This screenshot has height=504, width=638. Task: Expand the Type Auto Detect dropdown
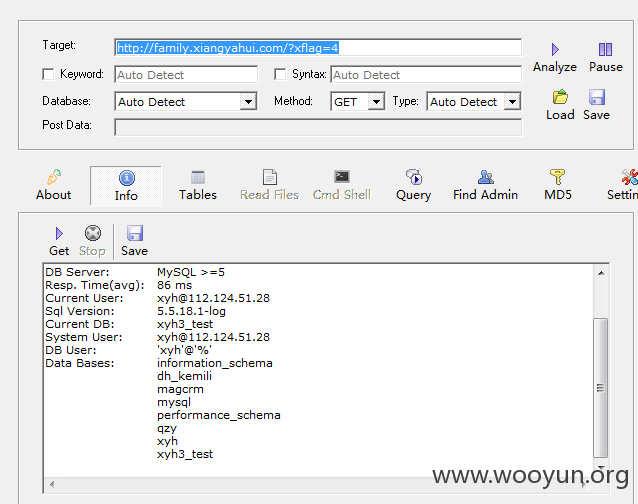click(512, 102)
